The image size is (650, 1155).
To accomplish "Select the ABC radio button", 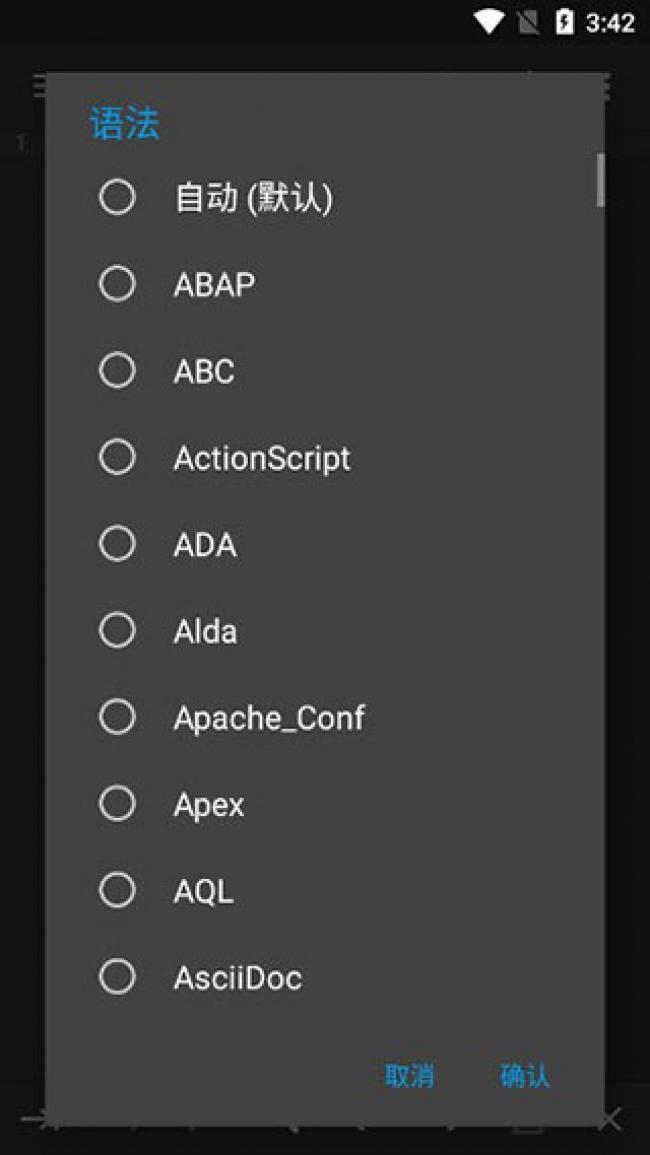I will (x=118, y=371).
